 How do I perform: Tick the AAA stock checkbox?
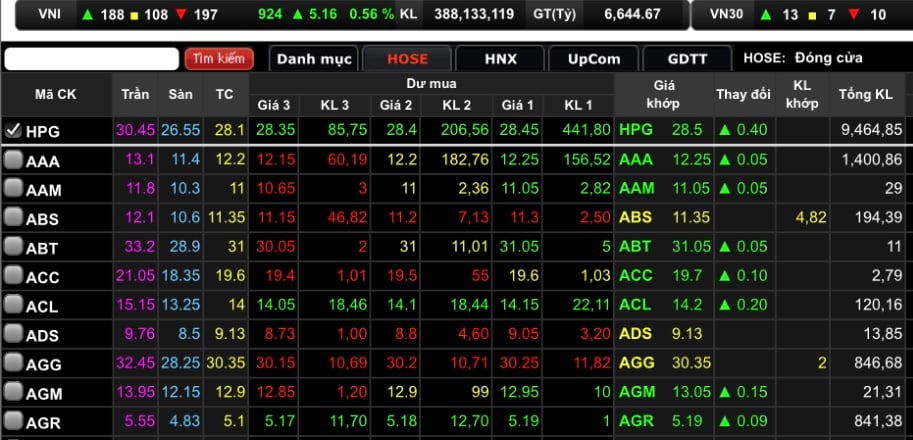(13, 159)
